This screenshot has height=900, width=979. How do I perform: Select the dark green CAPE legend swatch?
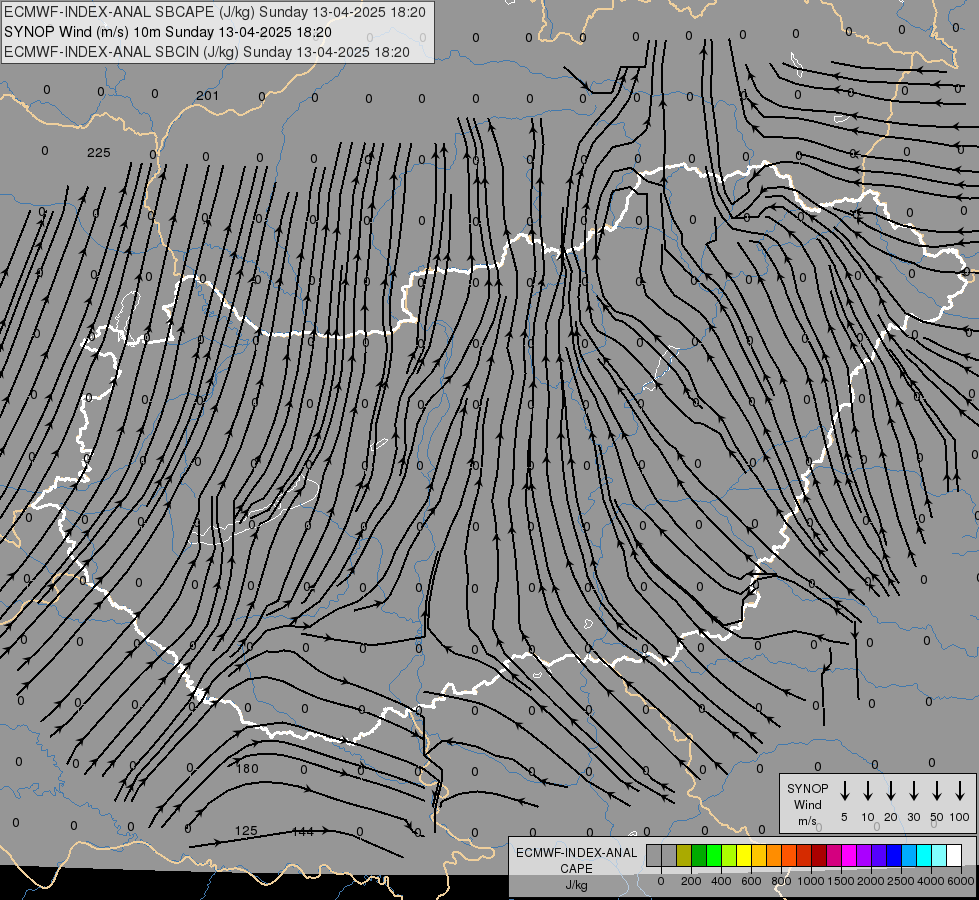click(699, 855)
